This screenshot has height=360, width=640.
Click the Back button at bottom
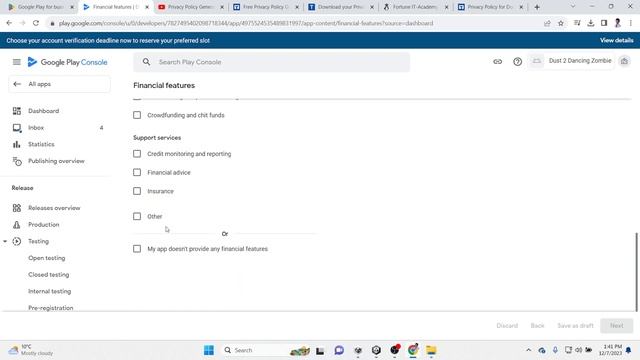[x=537, y=326]
